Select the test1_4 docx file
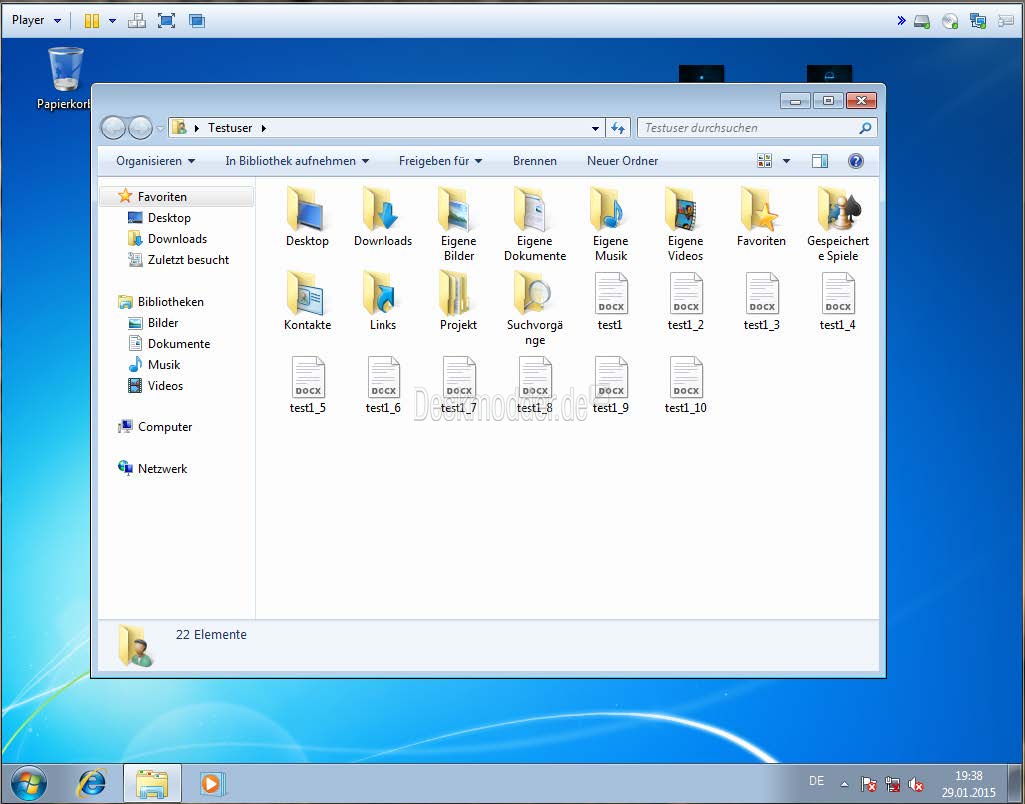This screenshot has width=1025, height=804. click(837, 301)
